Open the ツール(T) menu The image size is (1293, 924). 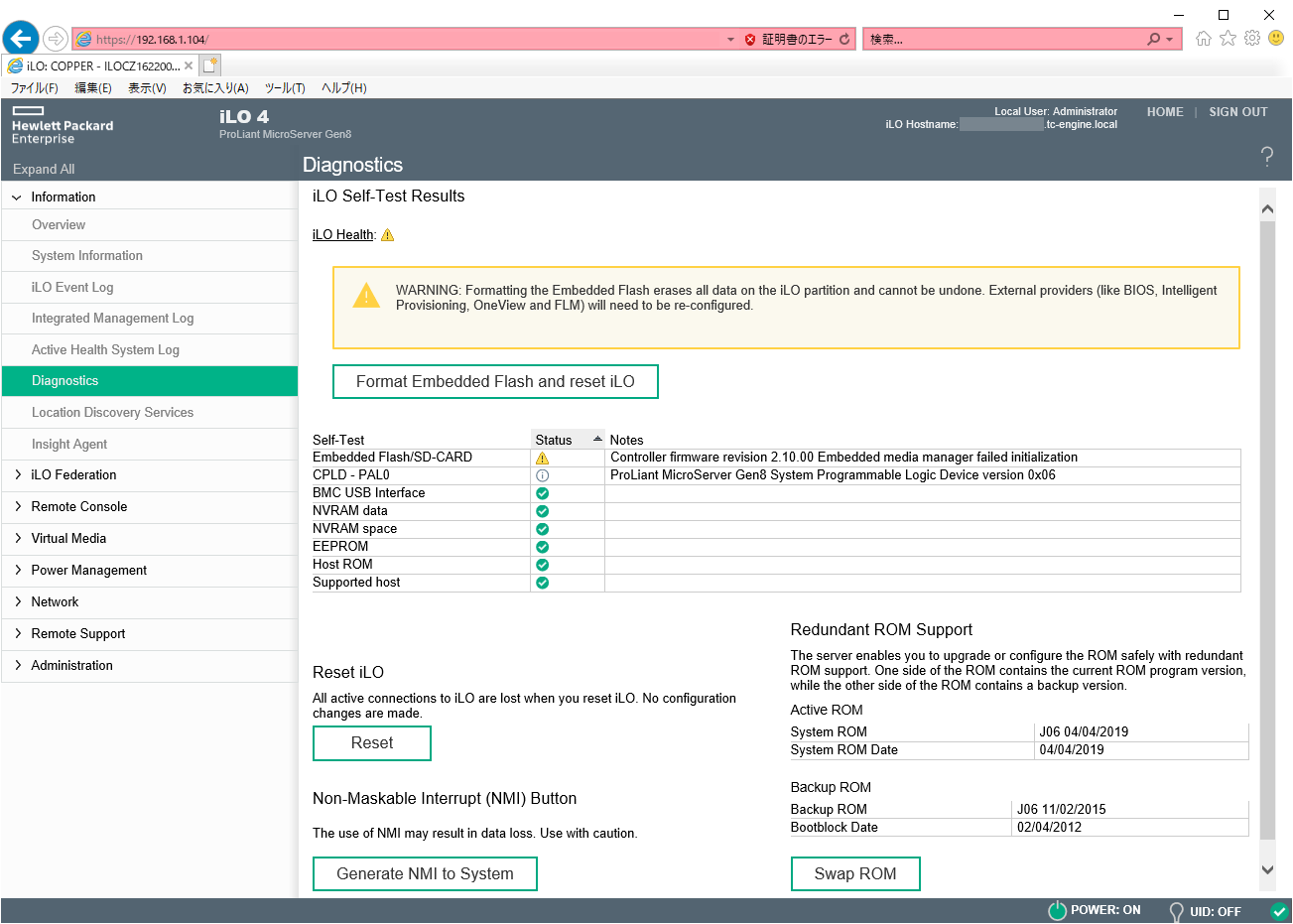pos(285,88)
